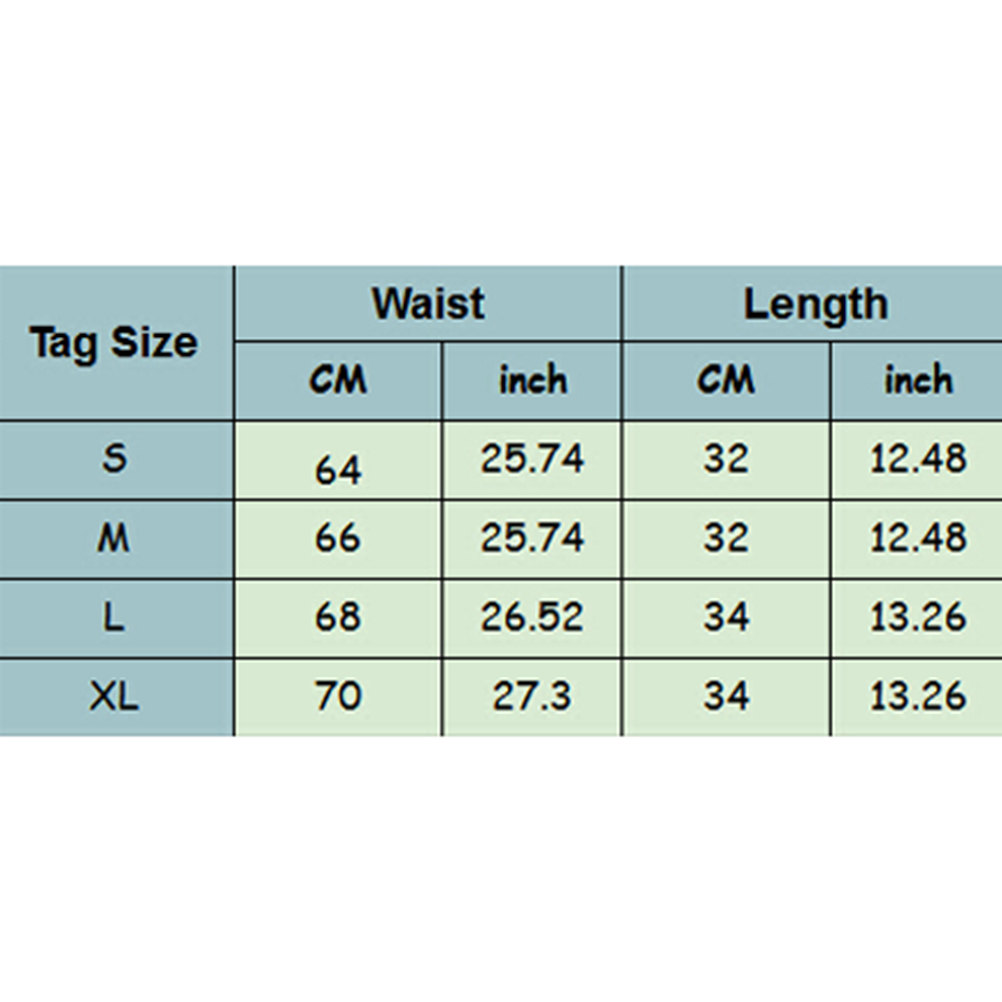Click the CM subheader under Length
The image size is (1002, 1002).
point(726,380)
